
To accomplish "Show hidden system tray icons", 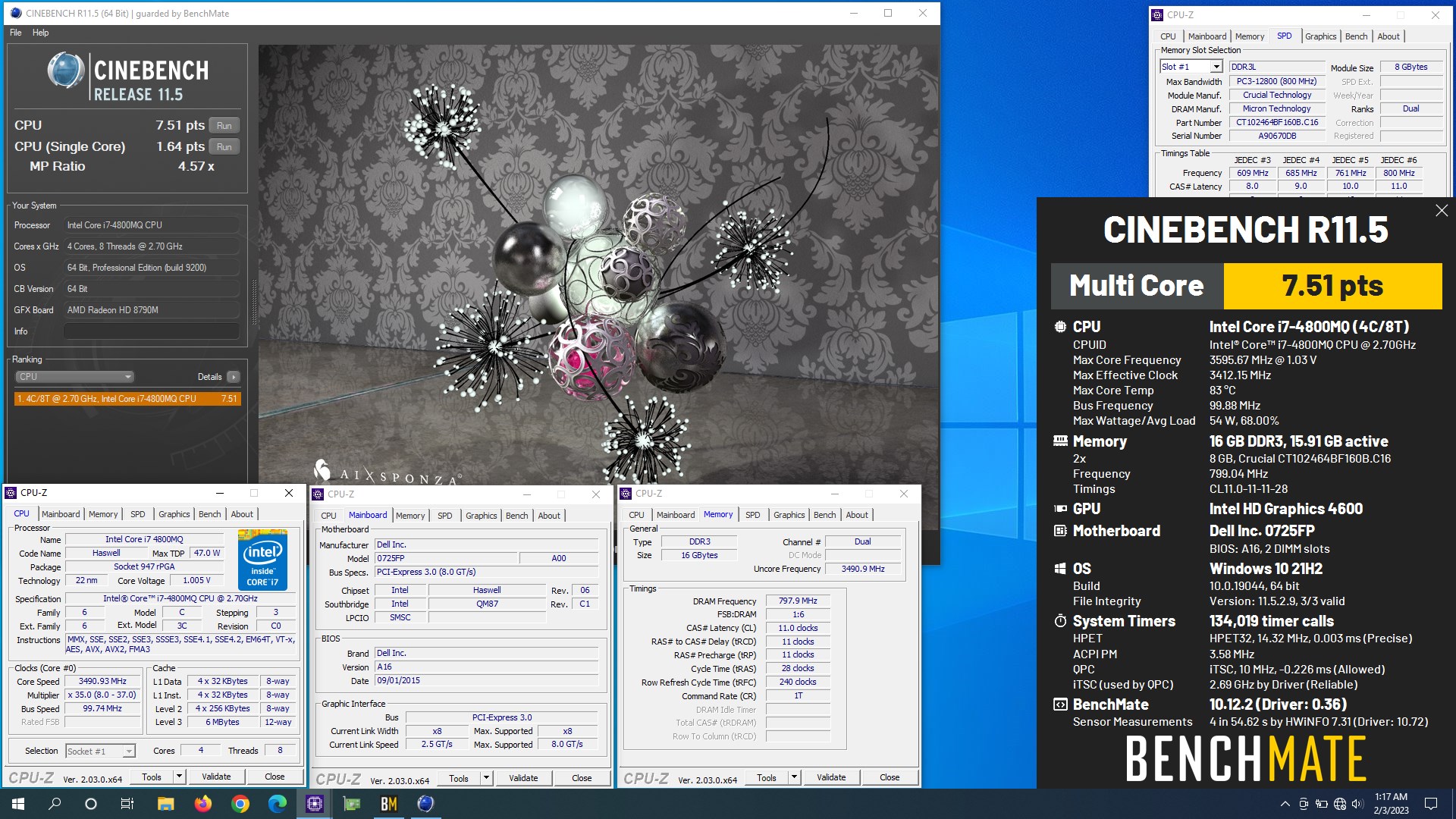I will click(x=1285, y=804).
